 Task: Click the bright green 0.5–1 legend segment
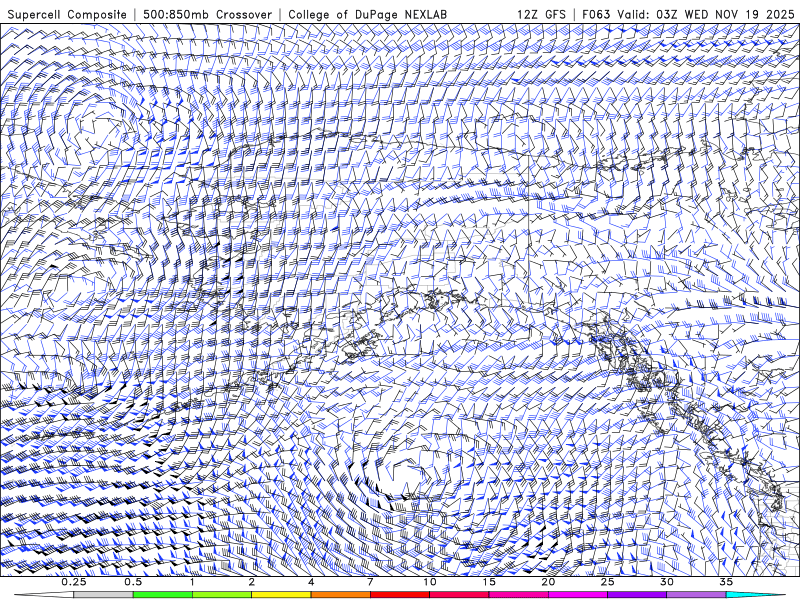163,595
